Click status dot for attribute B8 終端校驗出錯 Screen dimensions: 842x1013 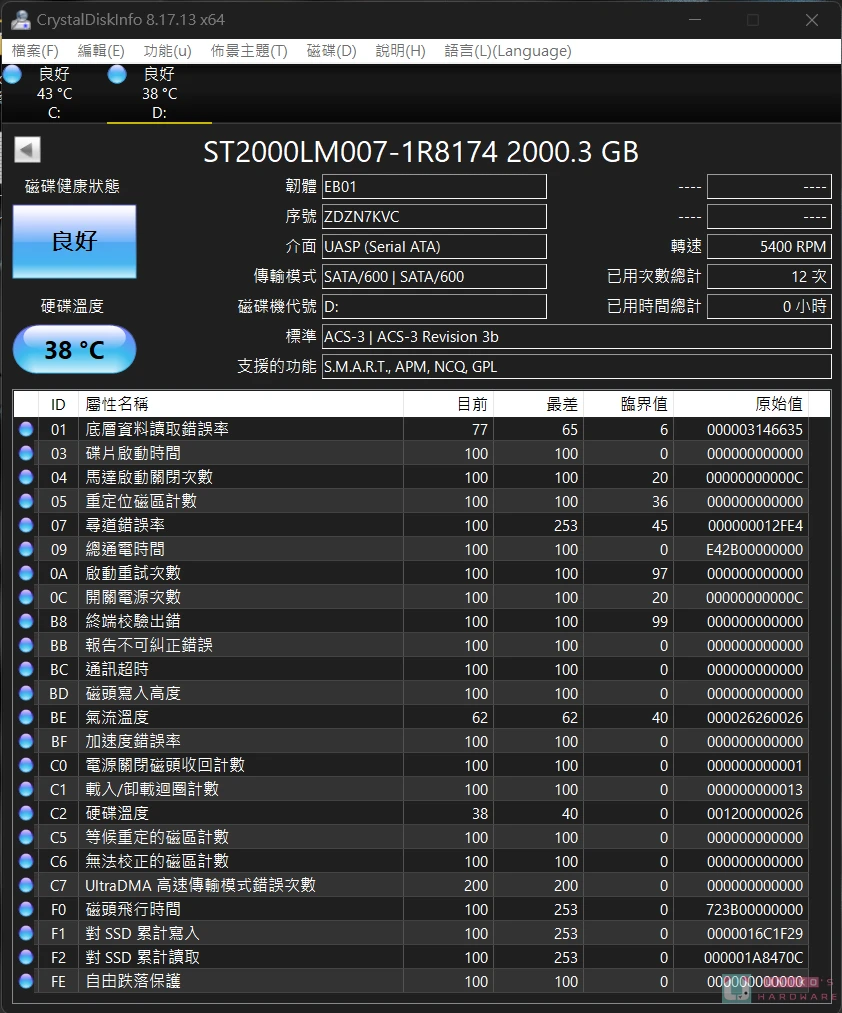(26, 621)
